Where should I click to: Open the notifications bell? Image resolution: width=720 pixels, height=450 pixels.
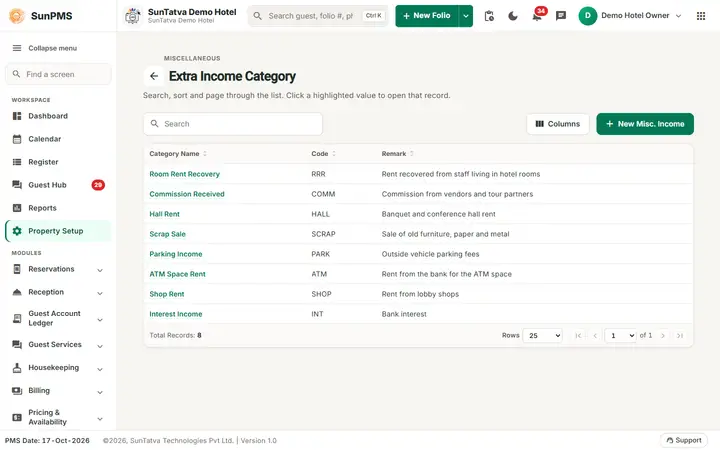click(x=537, y=16)
